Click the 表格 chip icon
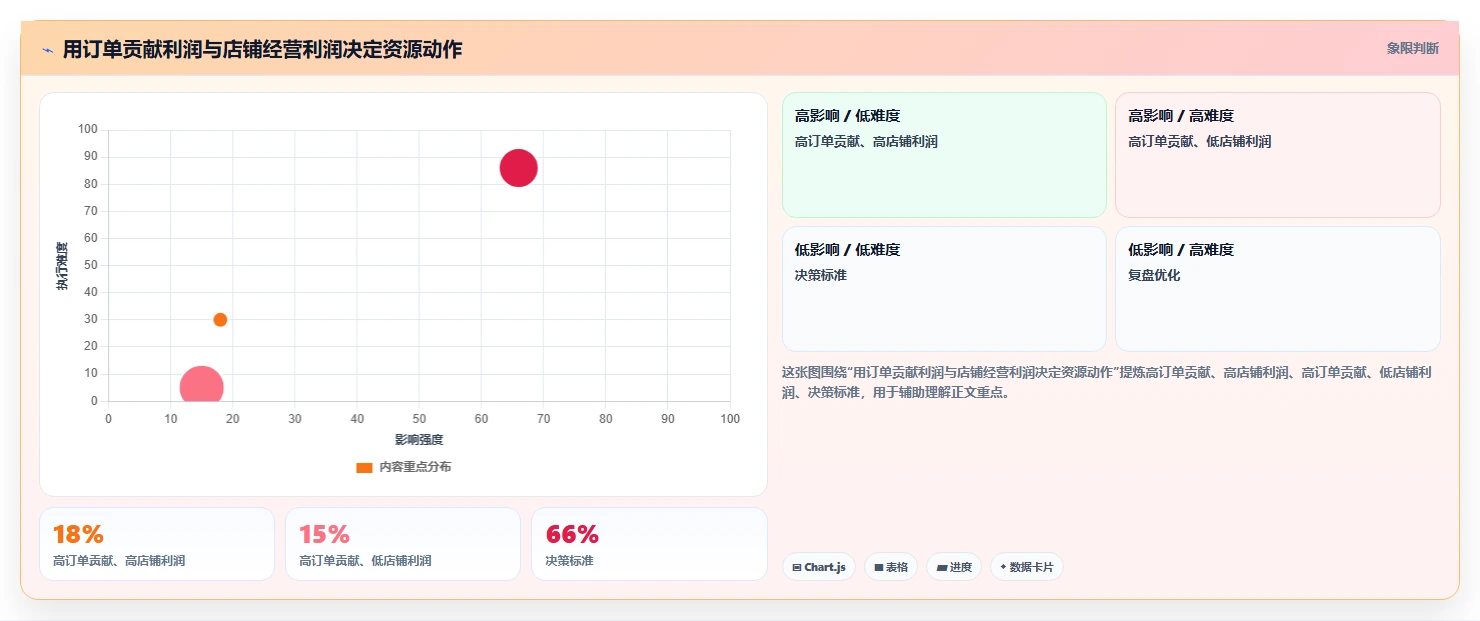This screenshot has width=1480, height=621. click(879, 567)
